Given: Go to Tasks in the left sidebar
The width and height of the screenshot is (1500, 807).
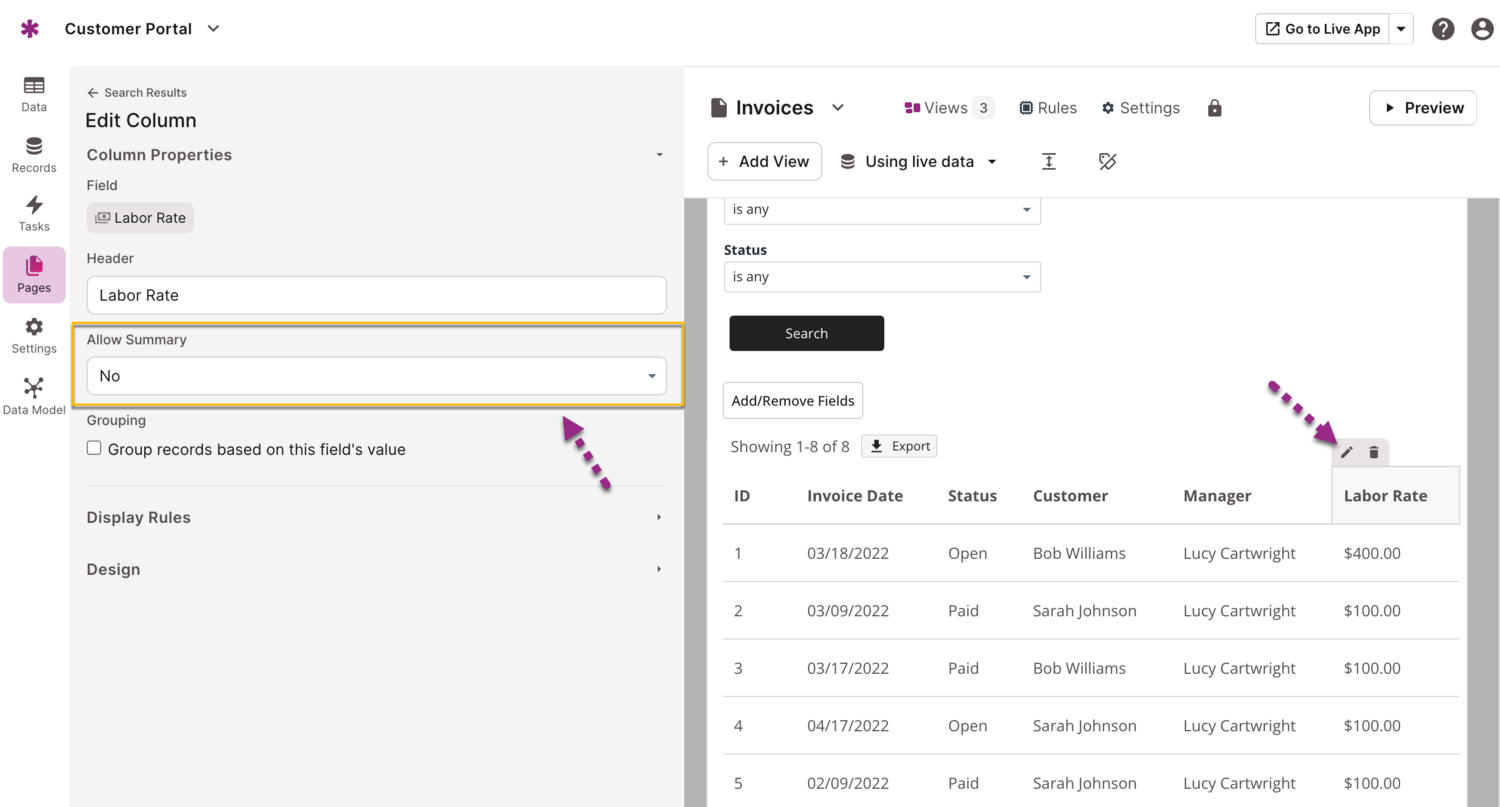Looking at the screenshot, I should [34, 213].
